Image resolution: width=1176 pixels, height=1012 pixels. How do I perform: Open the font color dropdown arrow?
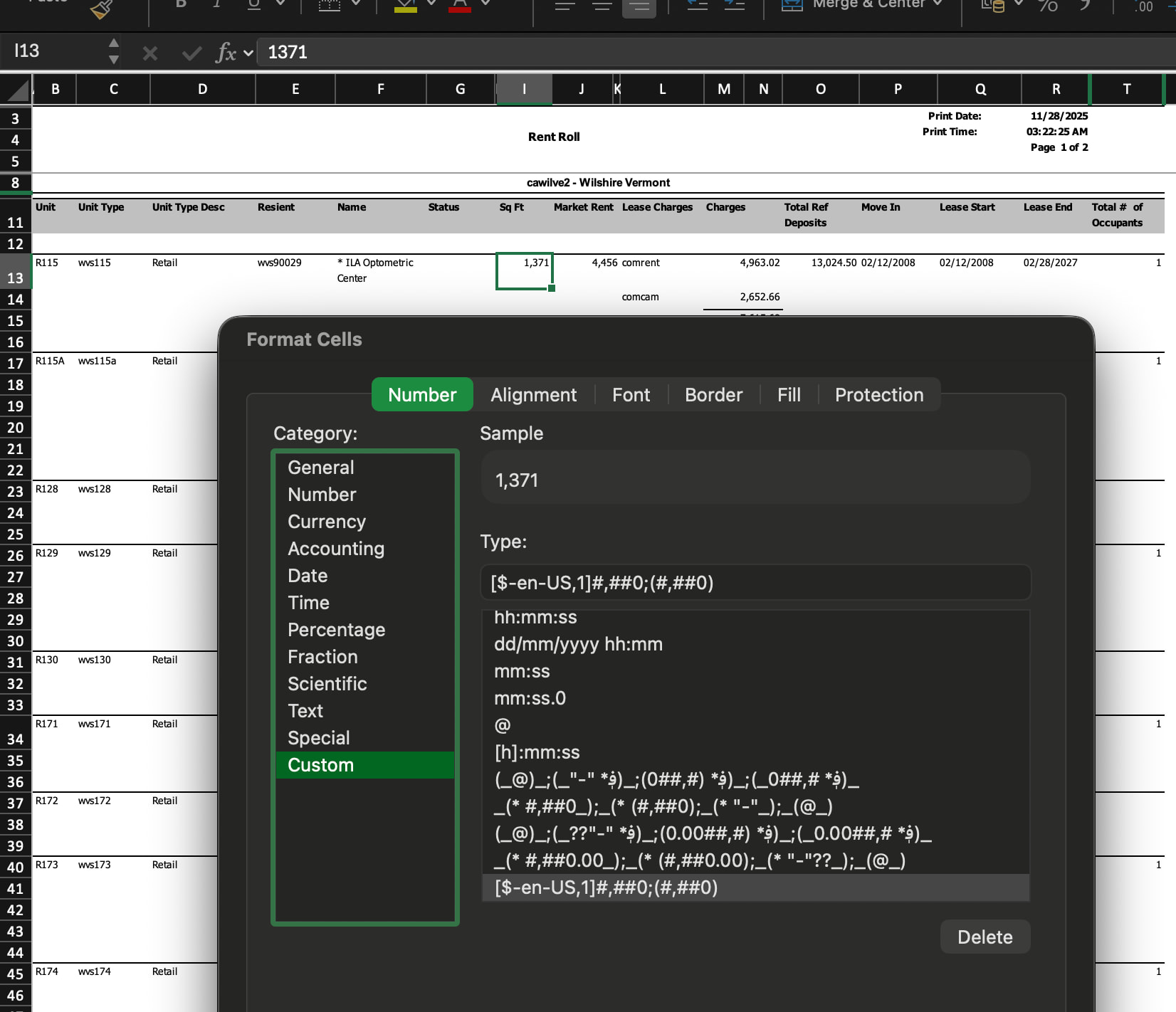486,4
